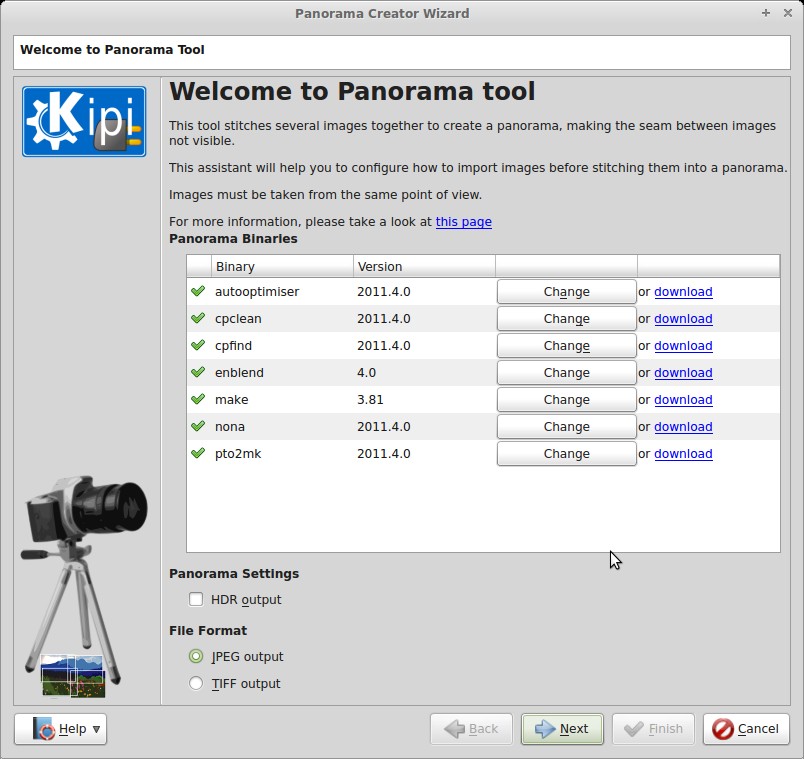Close the Panorama Creator Wizard window
This screenshot has width=804, height=759.
coord(788,13)
